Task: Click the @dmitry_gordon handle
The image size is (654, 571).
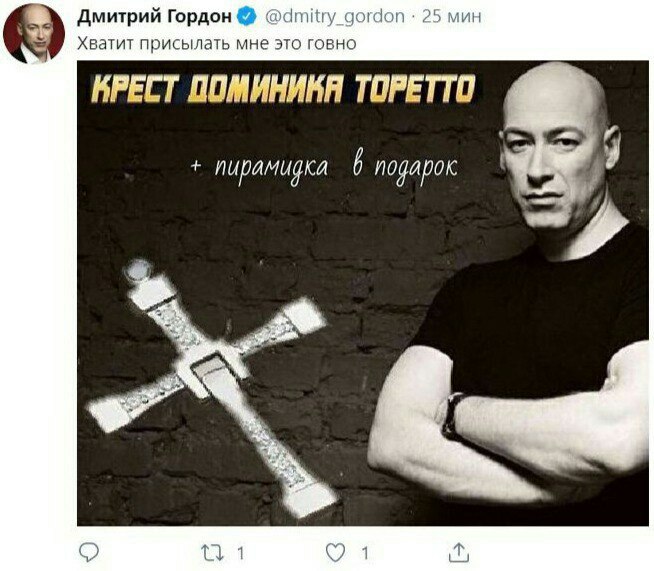Action: (x=335, y=17)
